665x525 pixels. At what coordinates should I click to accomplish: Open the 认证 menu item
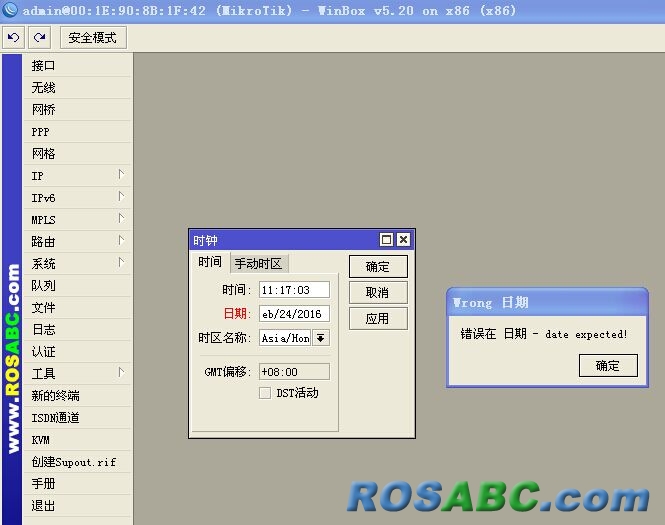[78, 352]
